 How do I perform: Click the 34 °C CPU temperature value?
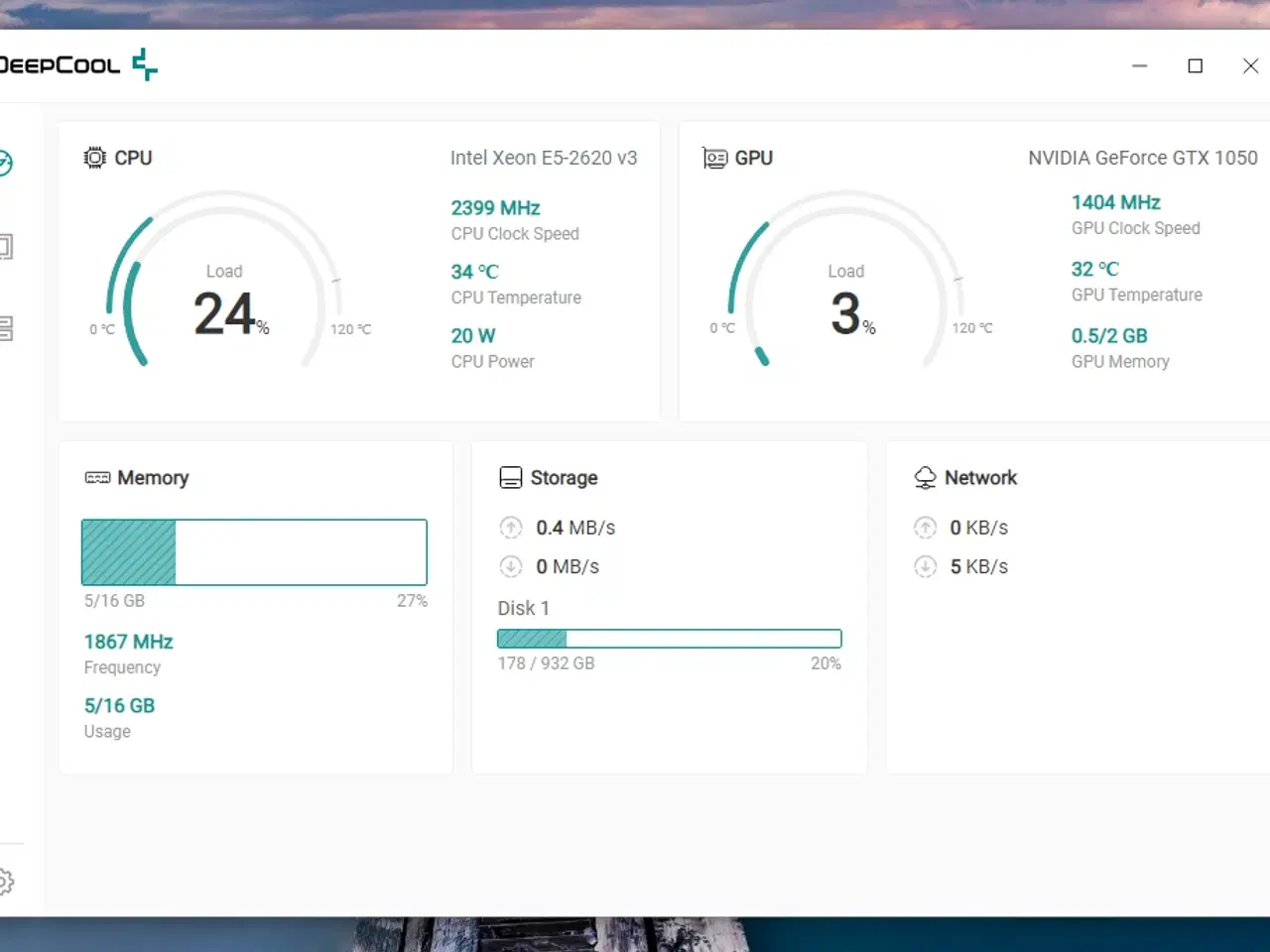click(x=474, y=272)
